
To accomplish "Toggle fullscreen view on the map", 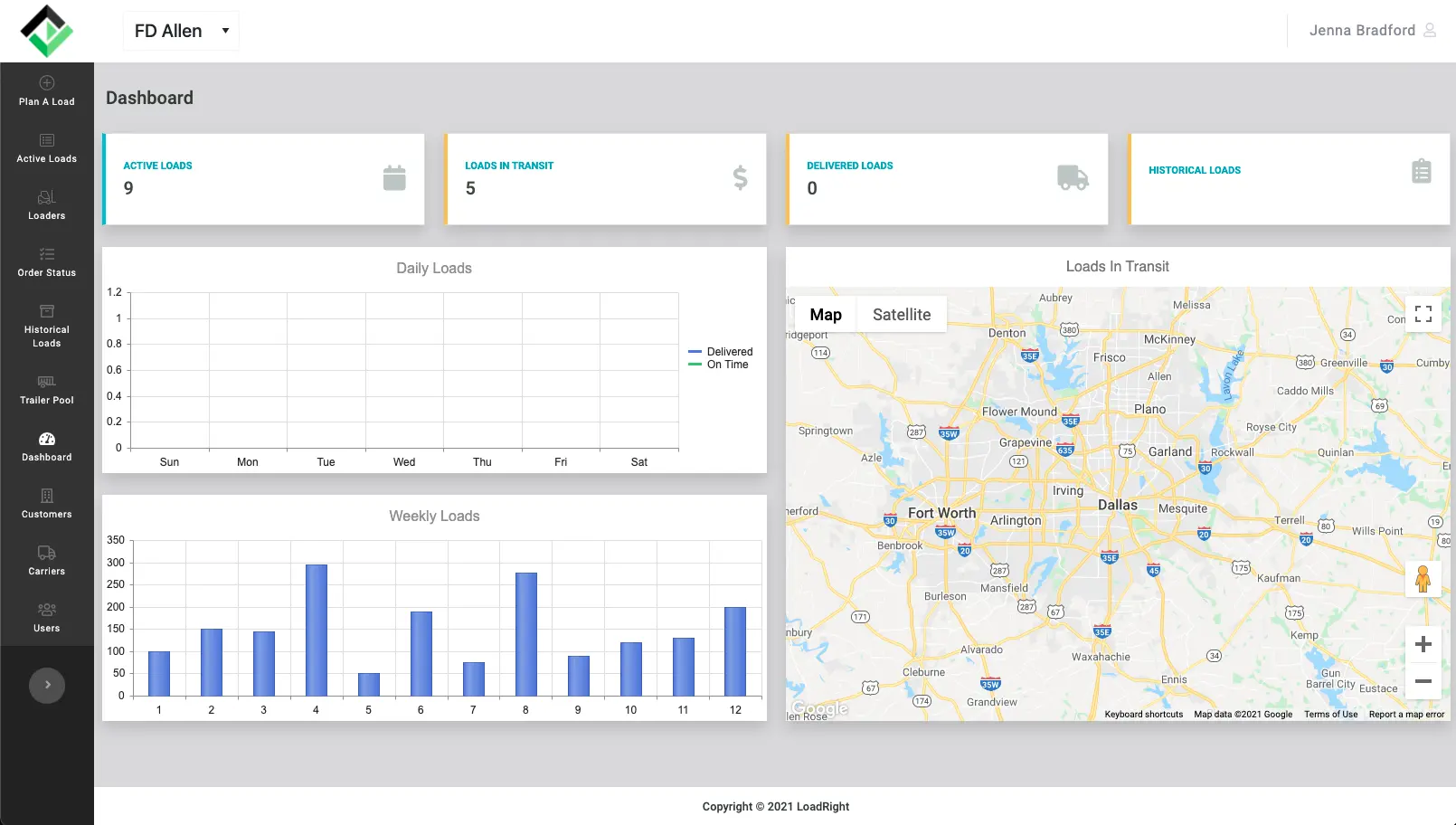I will [1423, 313].
